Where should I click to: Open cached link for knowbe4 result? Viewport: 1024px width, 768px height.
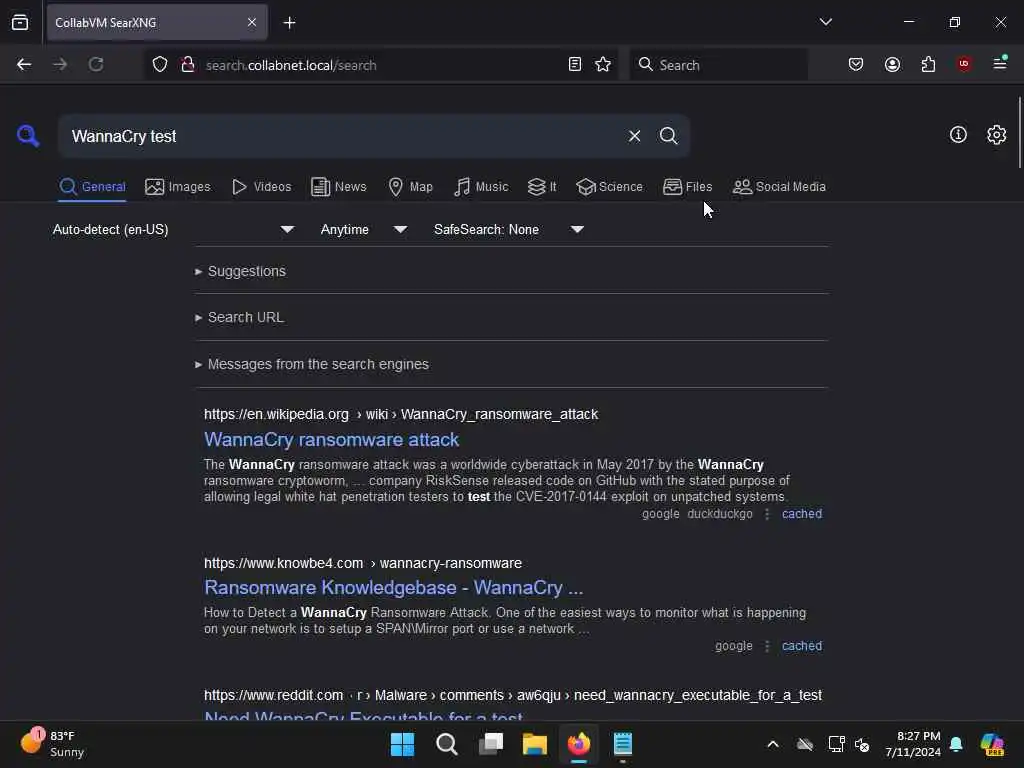coord(801,646)
